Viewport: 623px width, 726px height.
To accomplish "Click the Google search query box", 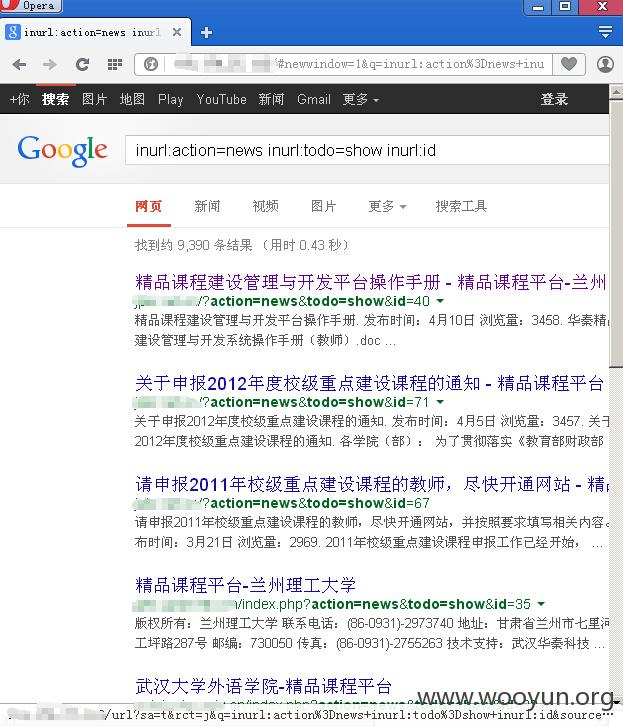I will (367, 150).
